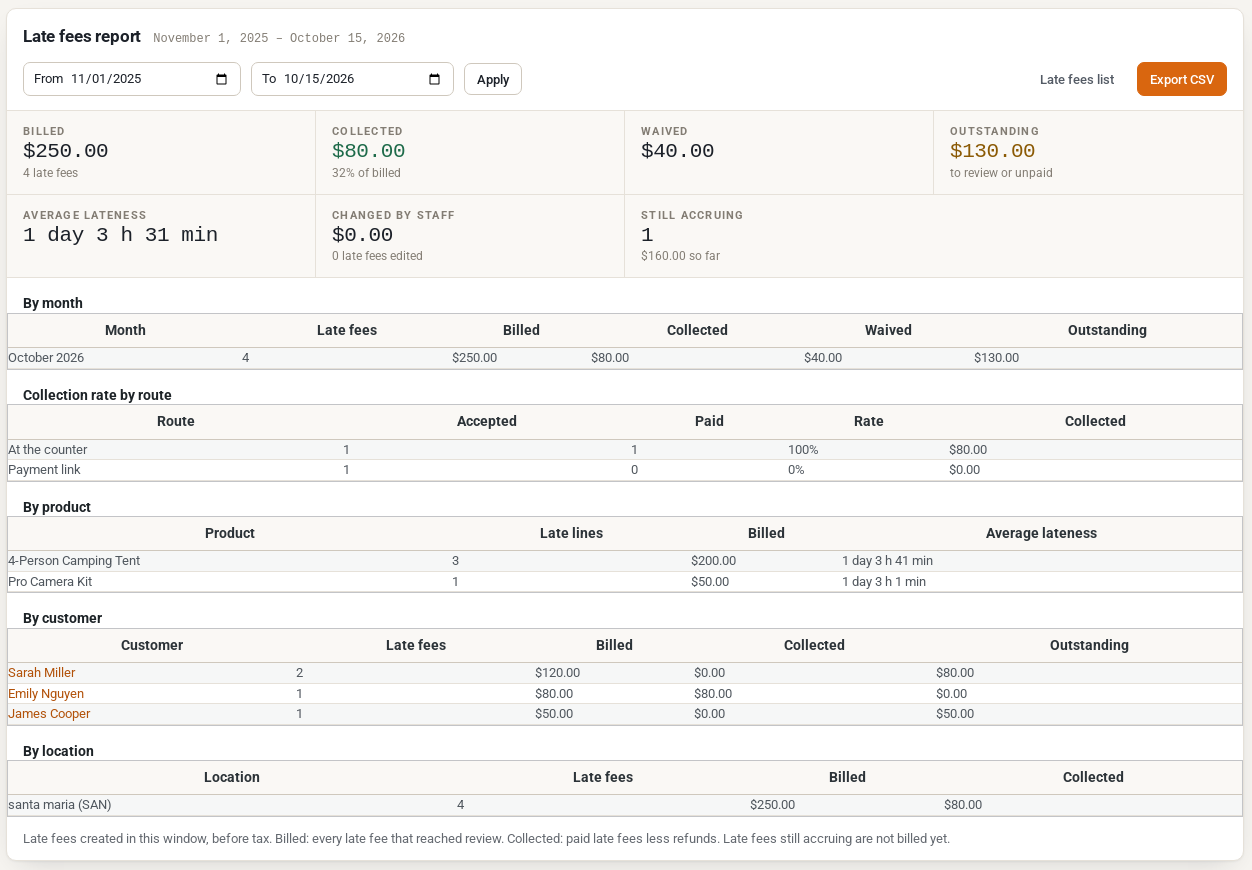Click the santa maria (SAN) location cell
The width and height of the screenshot is (1252, 870).
click(x=60, y=805)
